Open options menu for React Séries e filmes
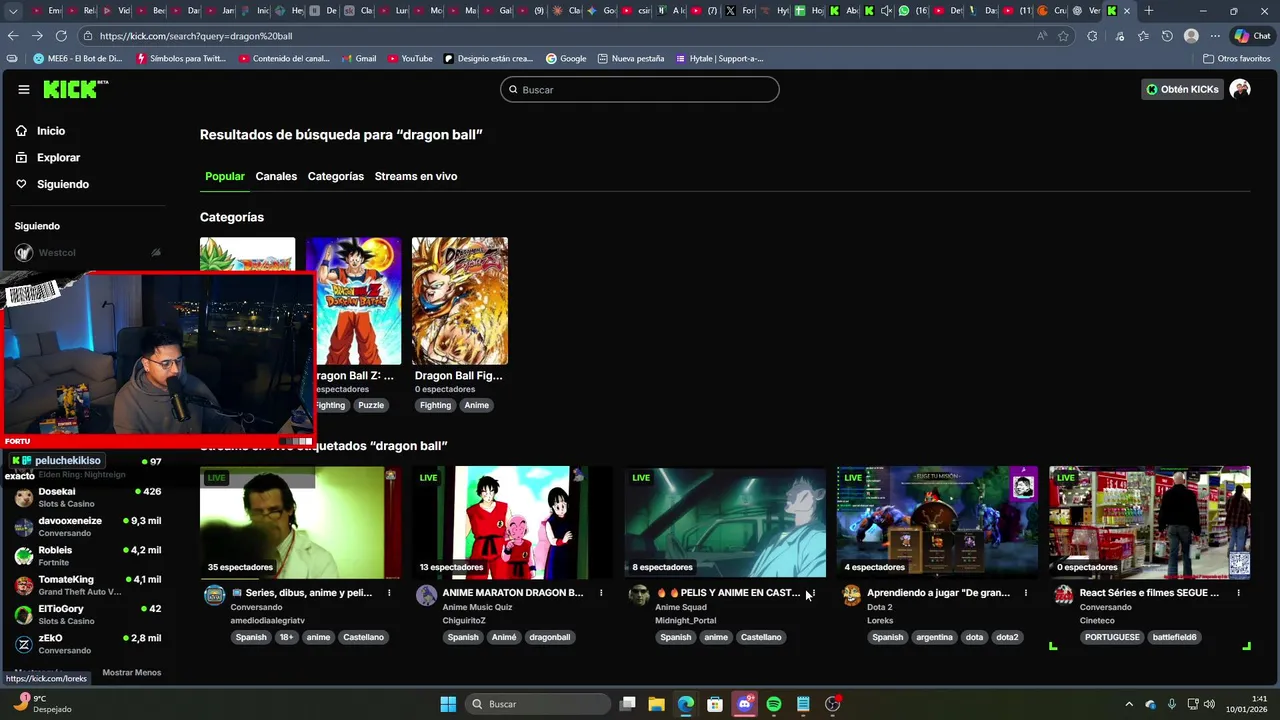The width and height of the screenshot is (1280, 720). pos(1238,593)
